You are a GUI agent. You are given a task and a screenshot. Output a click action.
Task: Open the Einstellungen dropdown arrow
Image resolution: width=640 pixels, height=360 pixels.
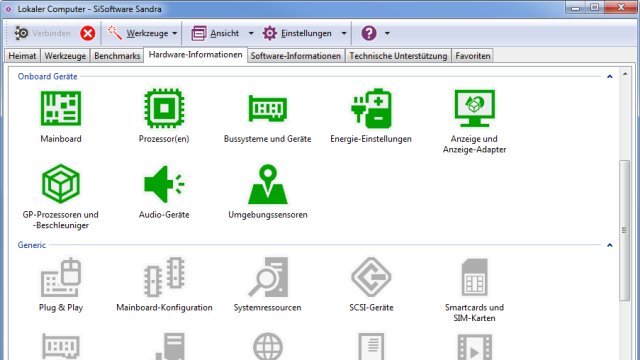click(344, 33)
